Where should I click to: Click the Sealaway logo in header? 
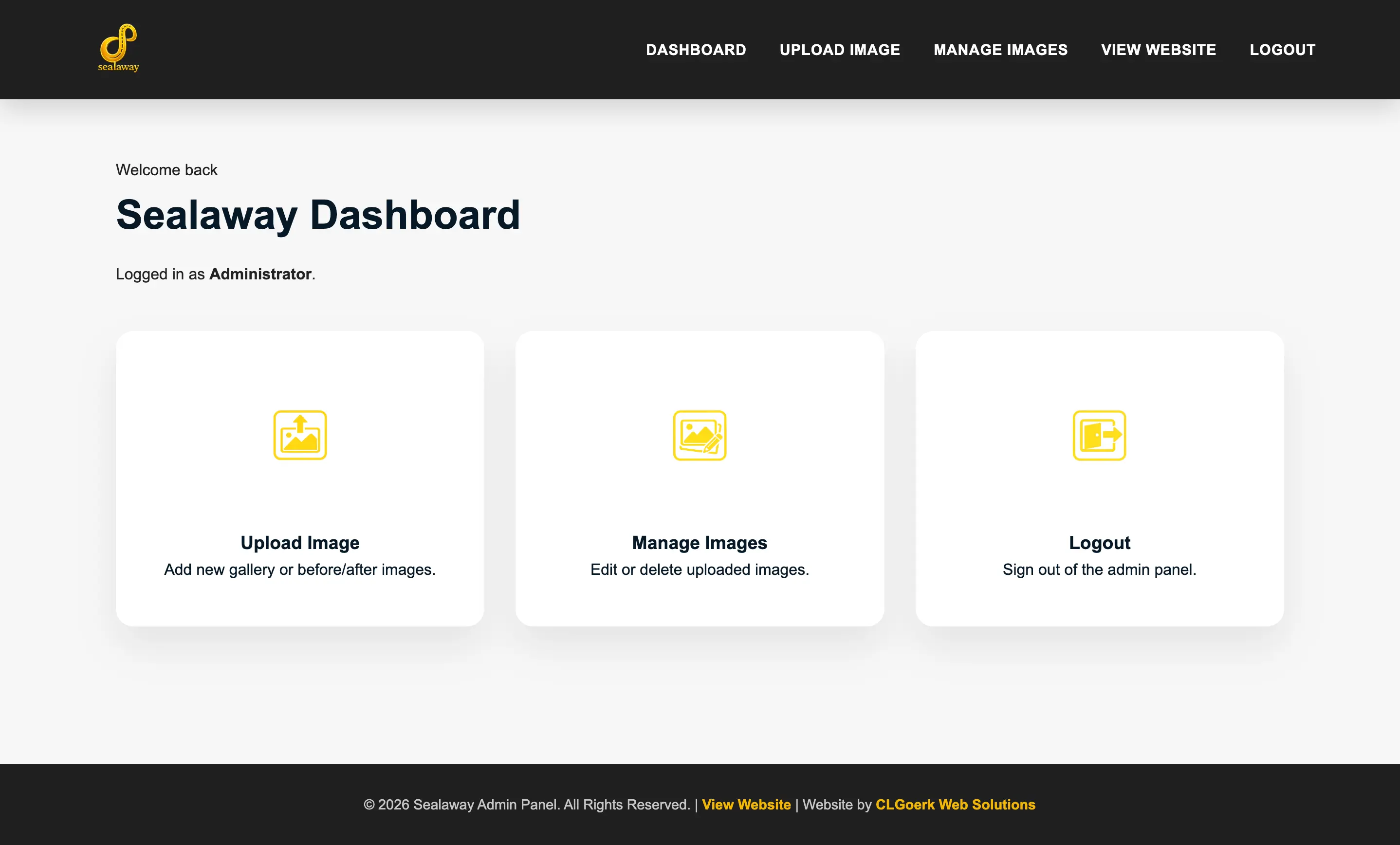[x=118, y=48]
